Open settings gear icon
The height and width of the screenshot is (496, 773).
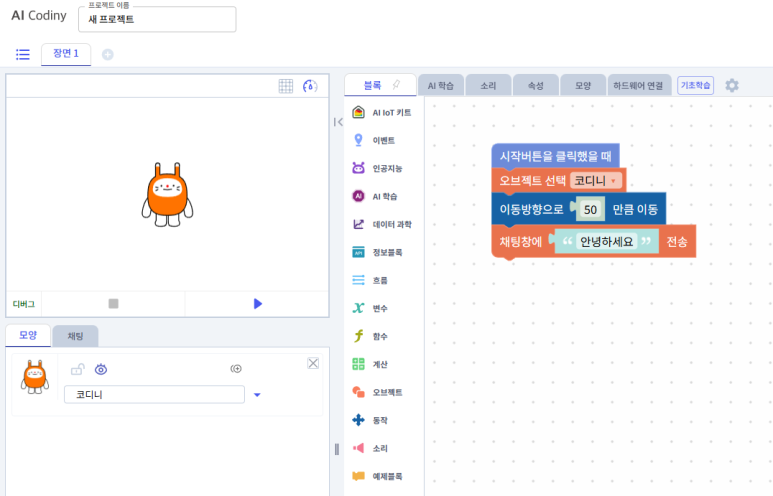coord(732,85)
